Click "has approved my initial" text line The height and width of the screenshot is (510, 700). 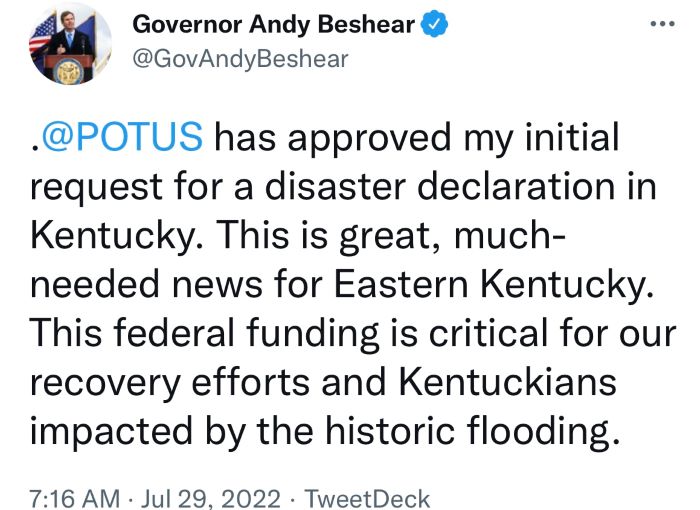point(417,138)
